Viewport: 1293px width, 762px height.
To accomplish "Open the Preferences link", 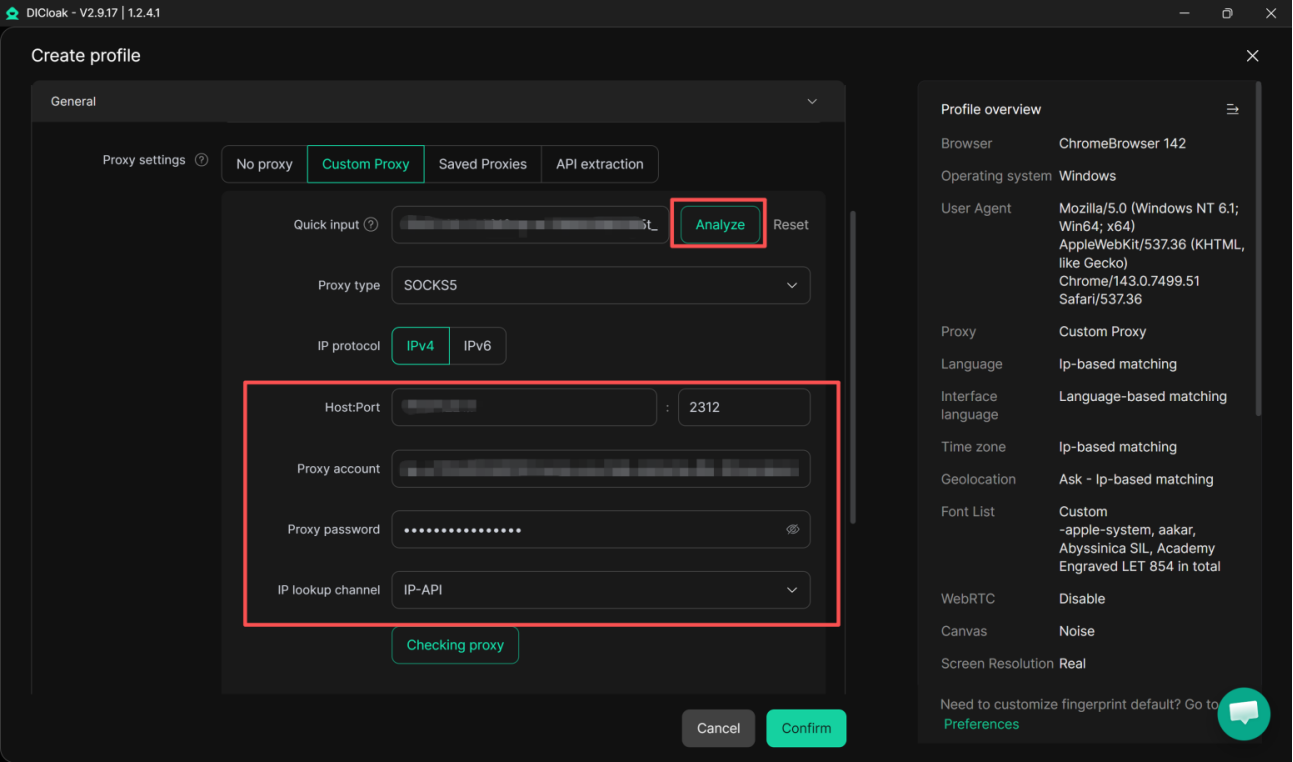I will [x=981, y=724].
